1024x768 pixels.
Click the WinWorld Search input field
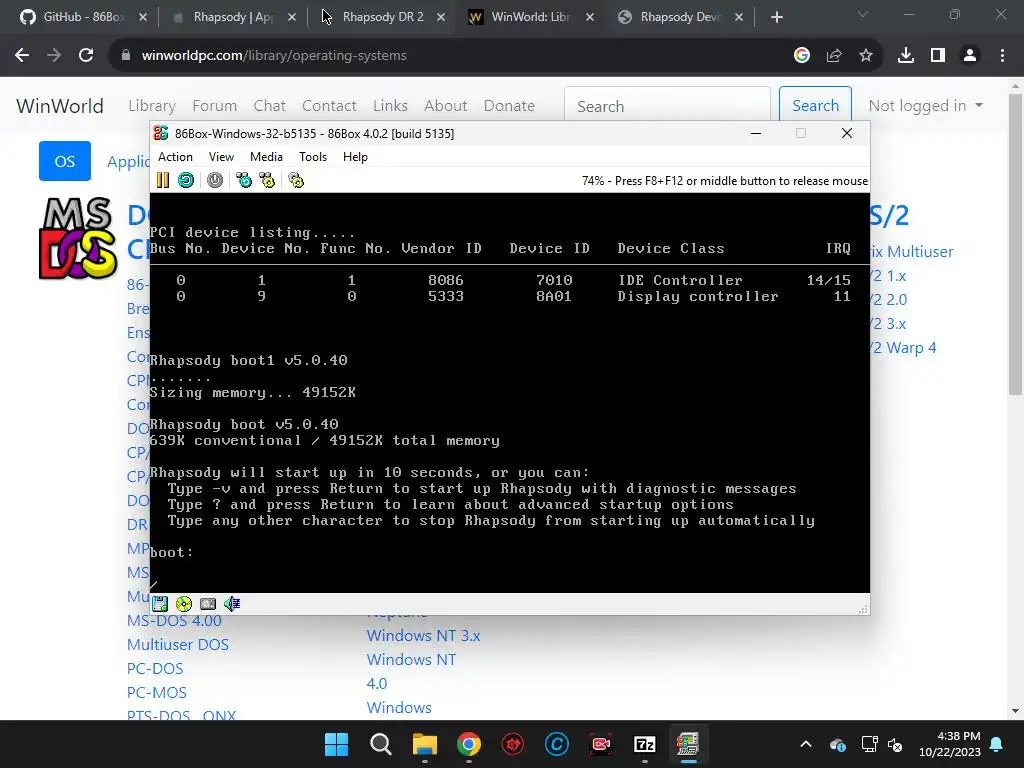[667, 104]
